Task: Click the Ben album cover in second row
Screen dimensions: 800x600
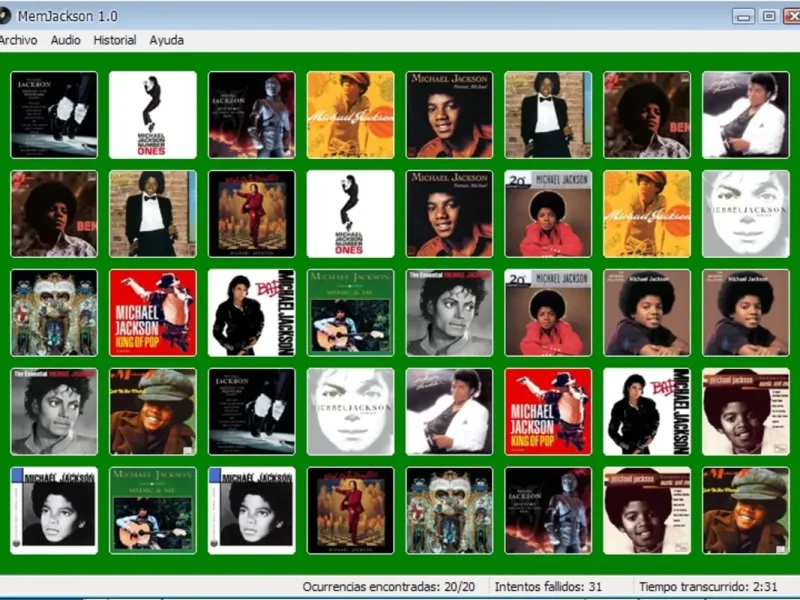Action: tap(54, 214)
